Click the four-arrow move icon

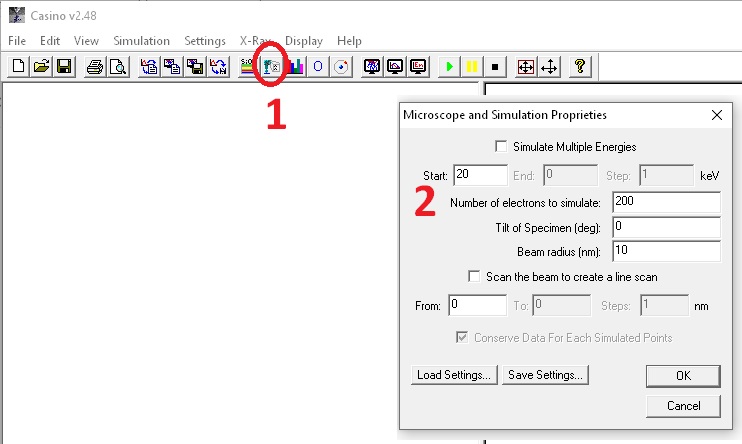click(x=549, y=66)
